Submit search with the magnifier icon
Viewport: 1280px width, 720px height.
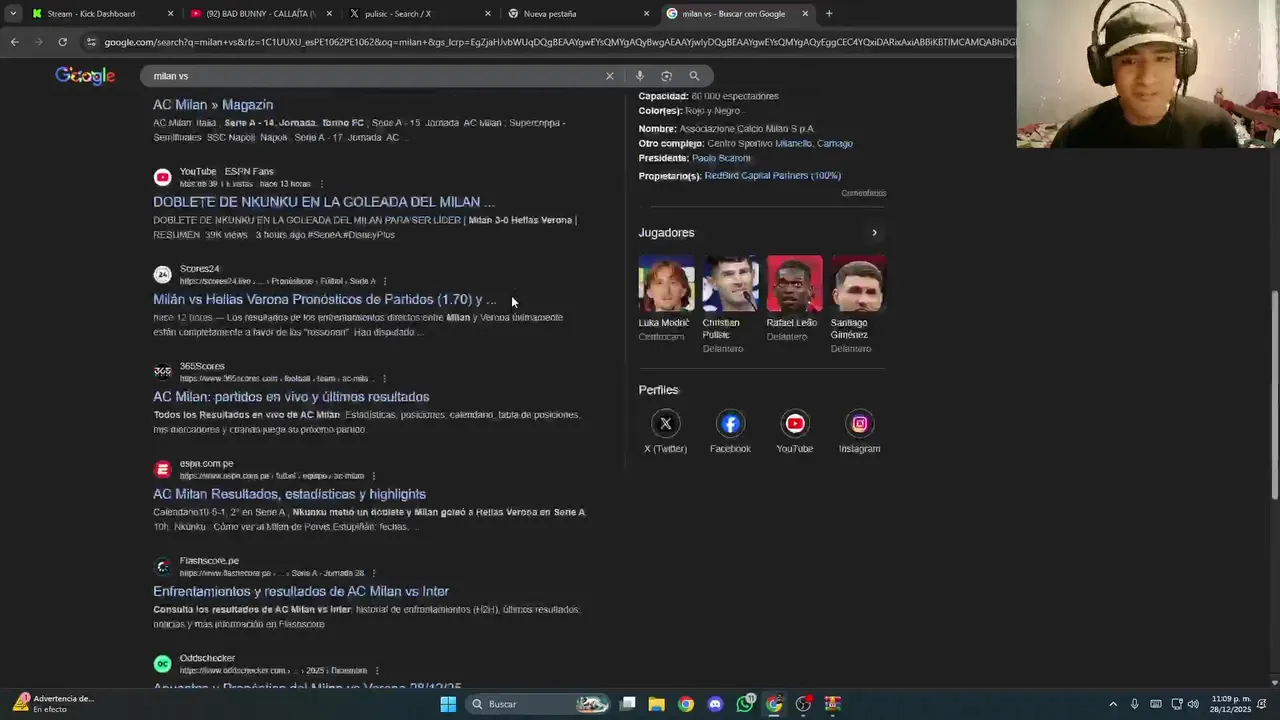[694, 76]
